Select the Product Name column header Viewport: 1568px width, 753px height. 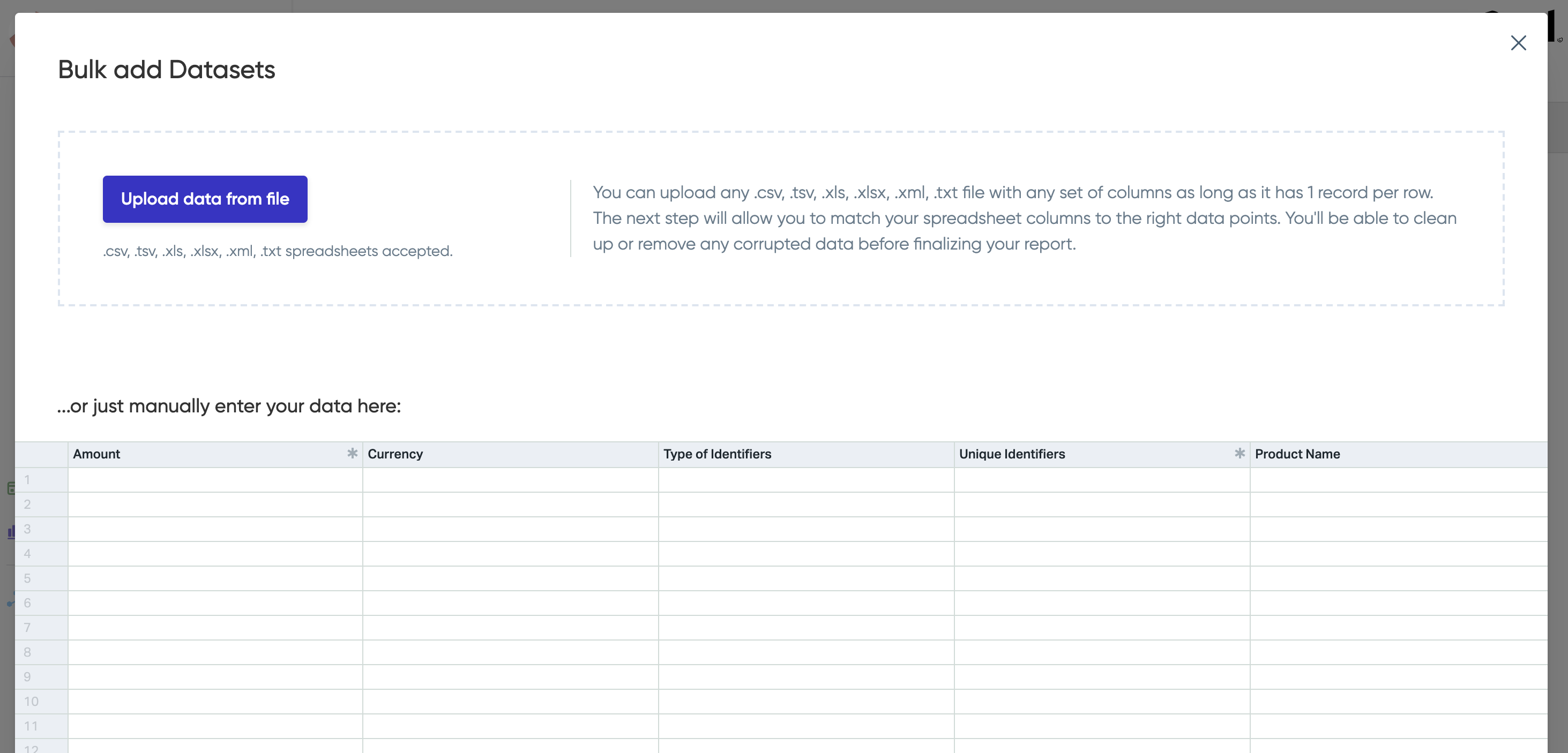[1397, 454]
